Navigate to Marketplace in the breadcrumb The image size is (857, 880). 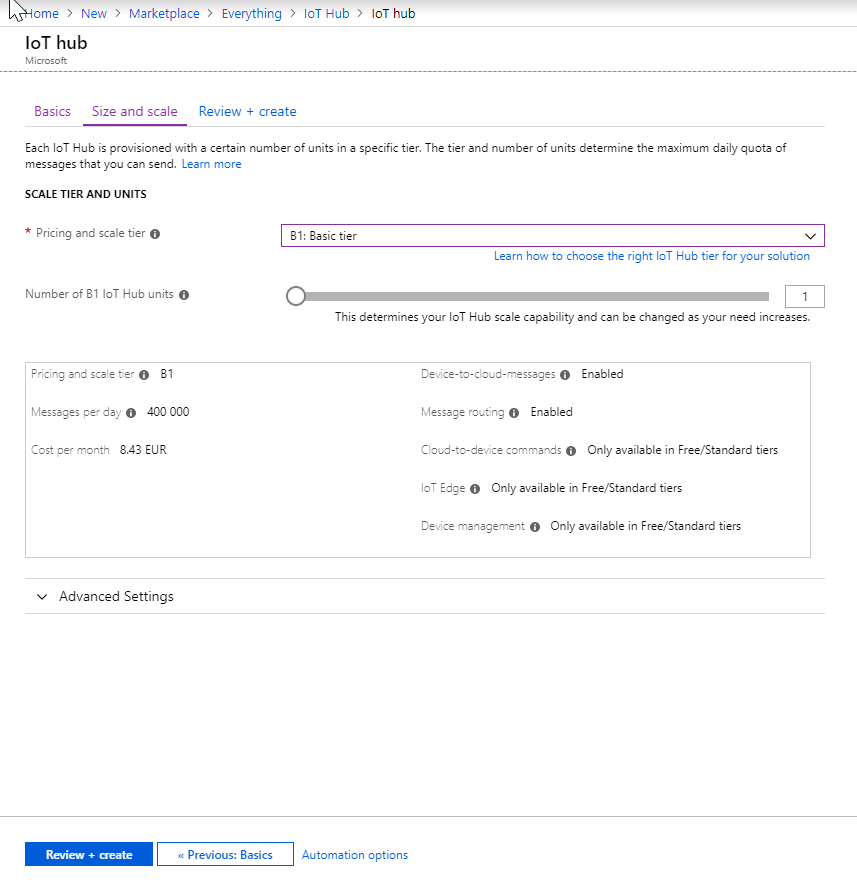point(164,14)
